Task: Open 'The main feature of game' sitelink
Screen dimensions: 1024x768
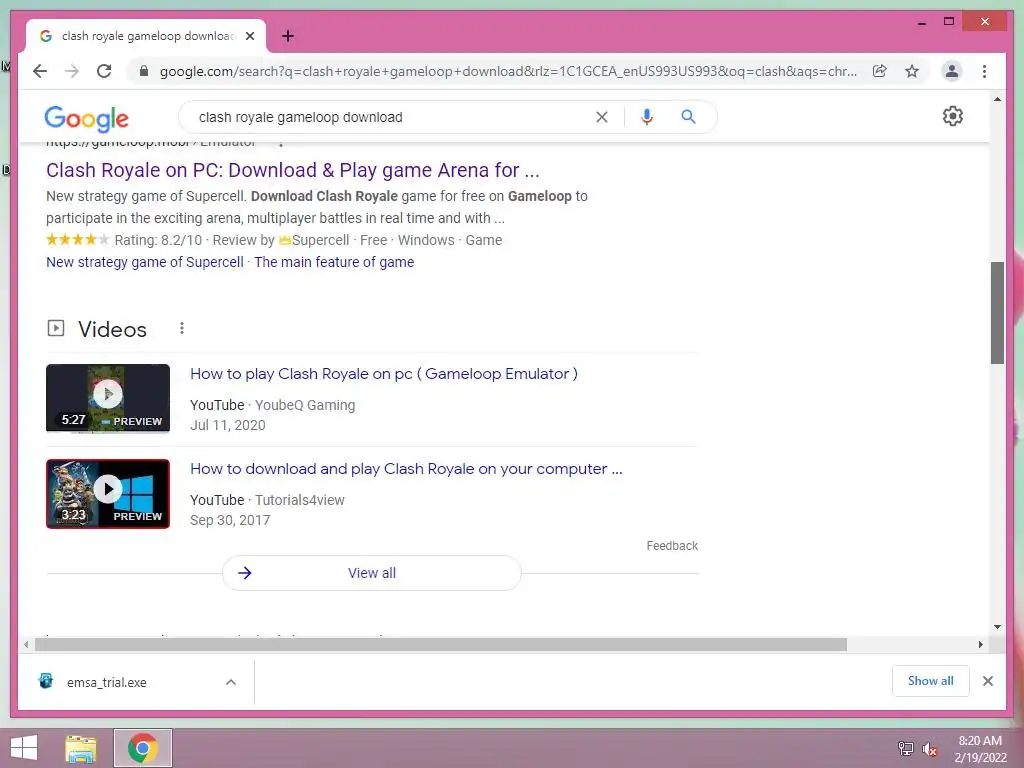Action: 334,262
